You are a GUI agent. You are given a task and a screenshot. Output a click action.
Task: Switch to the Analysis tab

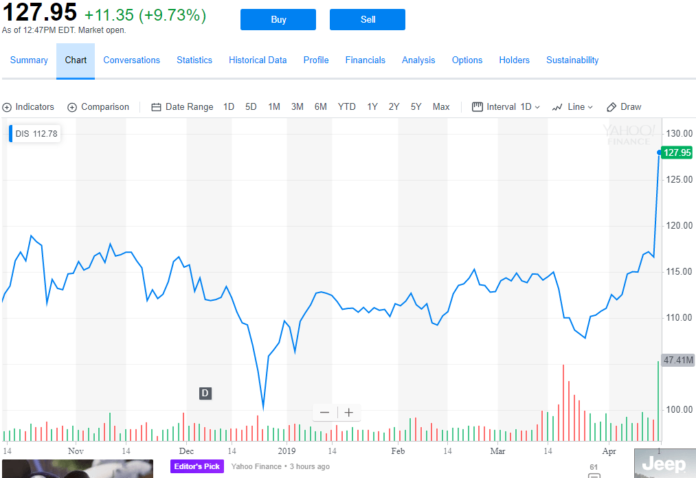pyautogui.click(x=419, y=60)
